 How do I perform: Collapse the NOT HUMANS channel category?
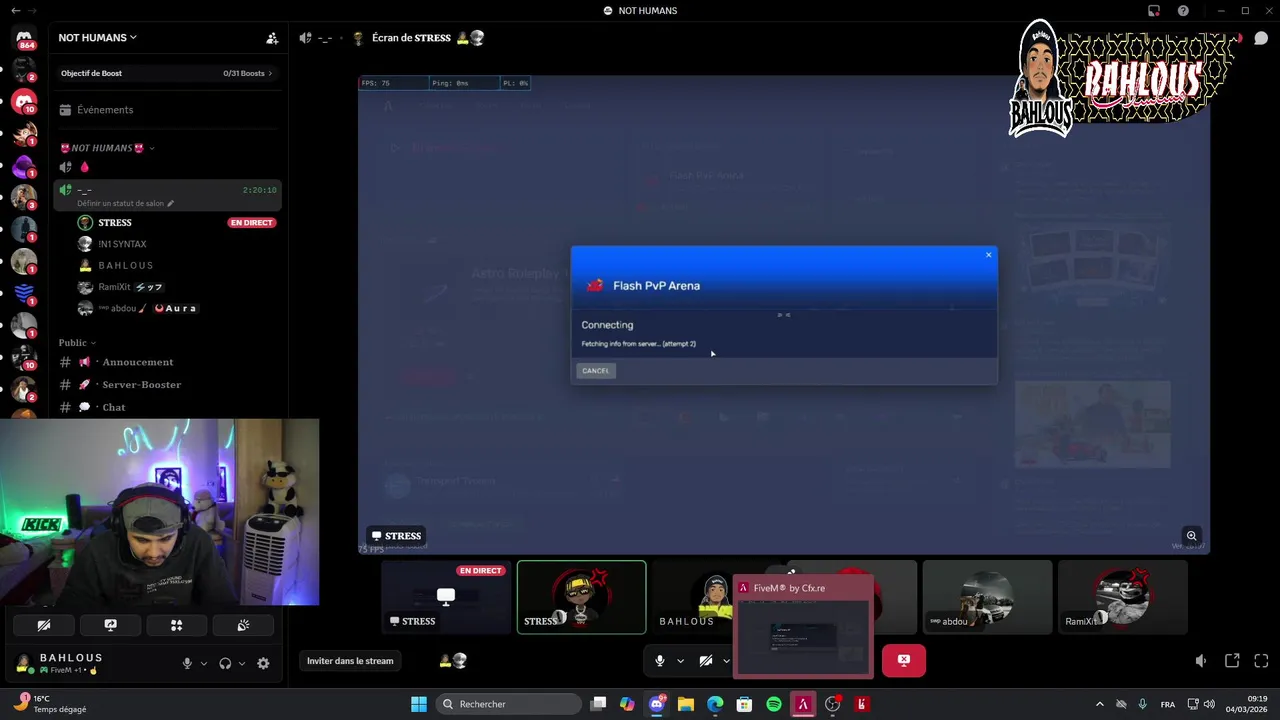(x=107, y=148)
